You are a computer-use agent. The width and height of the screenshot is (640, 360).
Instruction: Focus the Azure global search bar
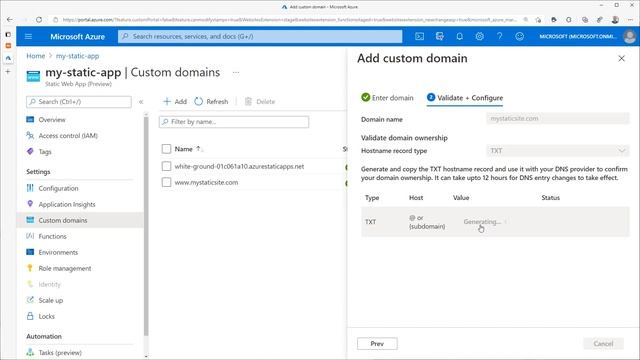coord(260,36)
